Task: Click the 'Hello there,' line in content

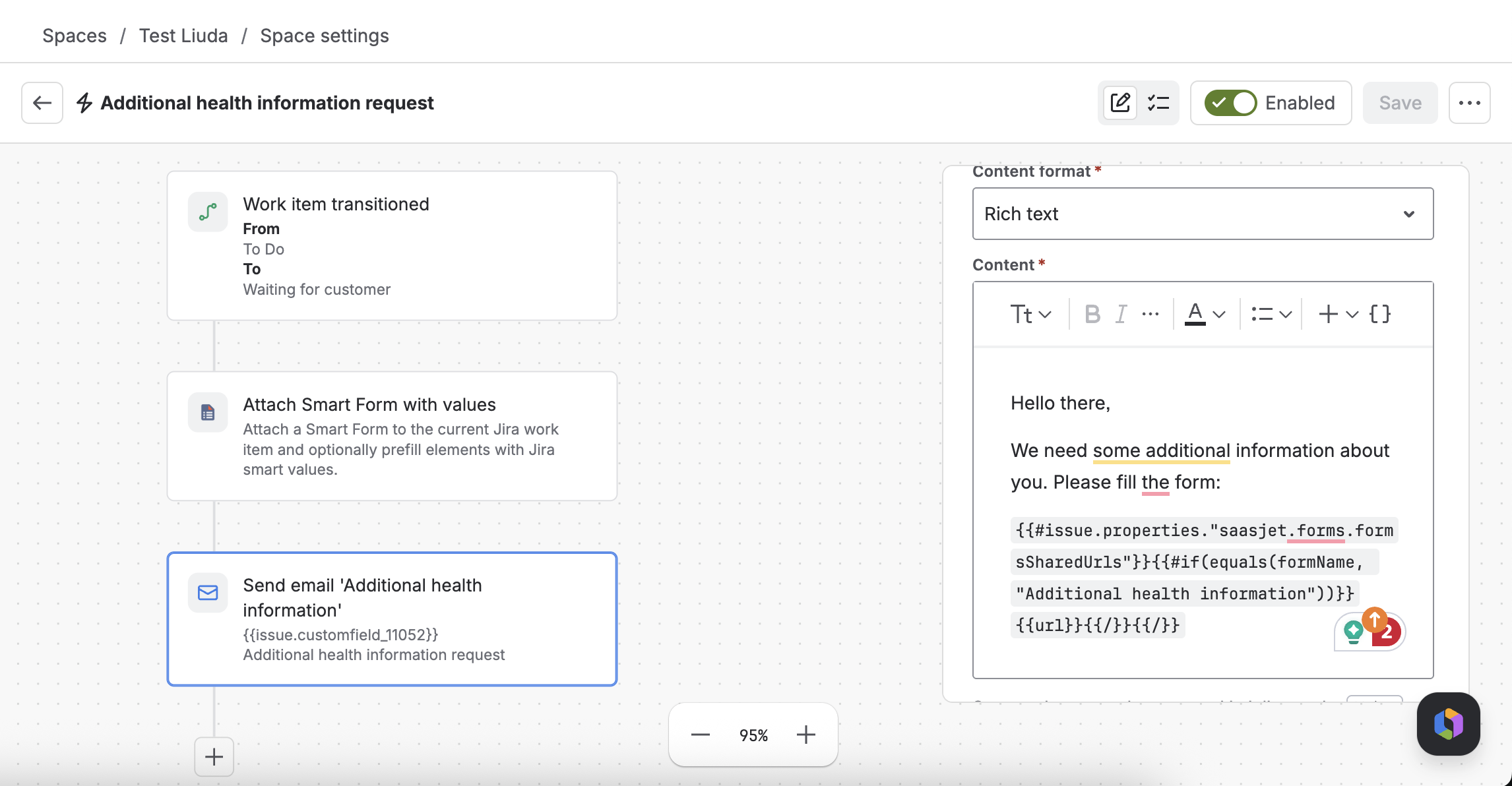Action: [1061, 403]
